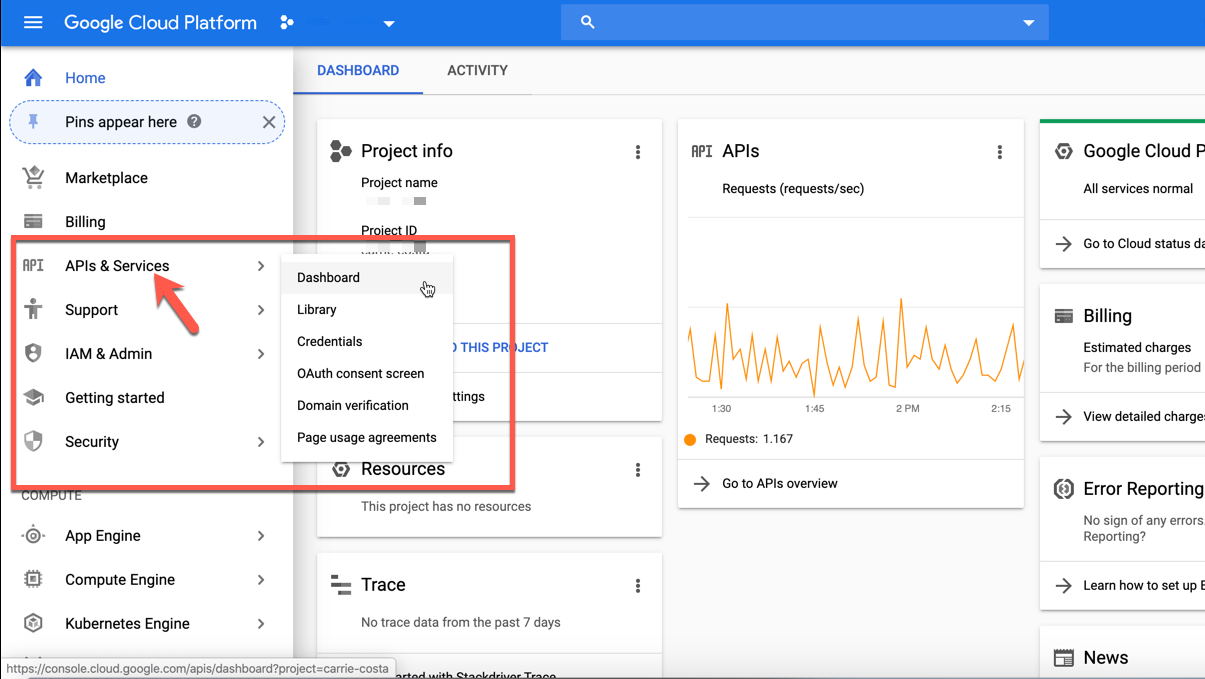Expand the Security submenu chevron
Image resolution: width=1205 pixels, height=679 pixels.
coord(260,442)
